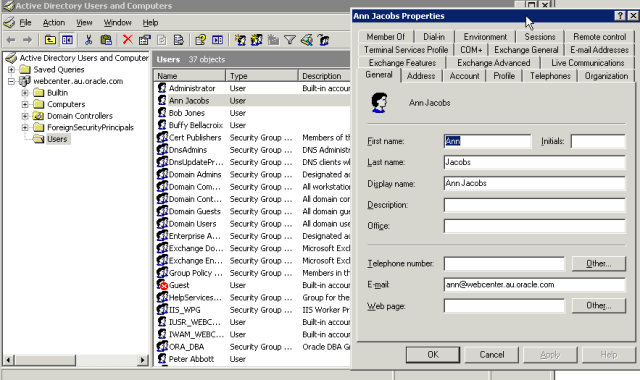Expand the Domain Controllers tree node
This screenshot has height=380, width=640.
25,116
